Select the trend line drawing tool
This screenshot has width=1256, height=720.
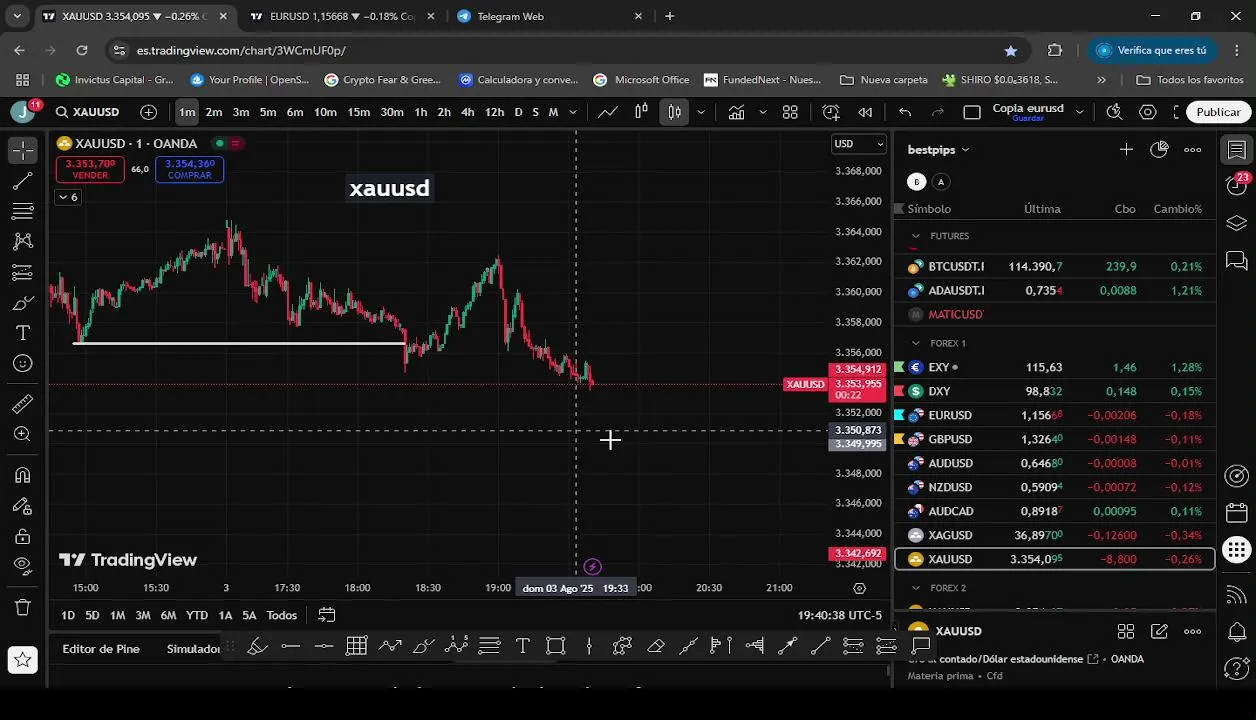pyautogui.click(x=23, y=181)
